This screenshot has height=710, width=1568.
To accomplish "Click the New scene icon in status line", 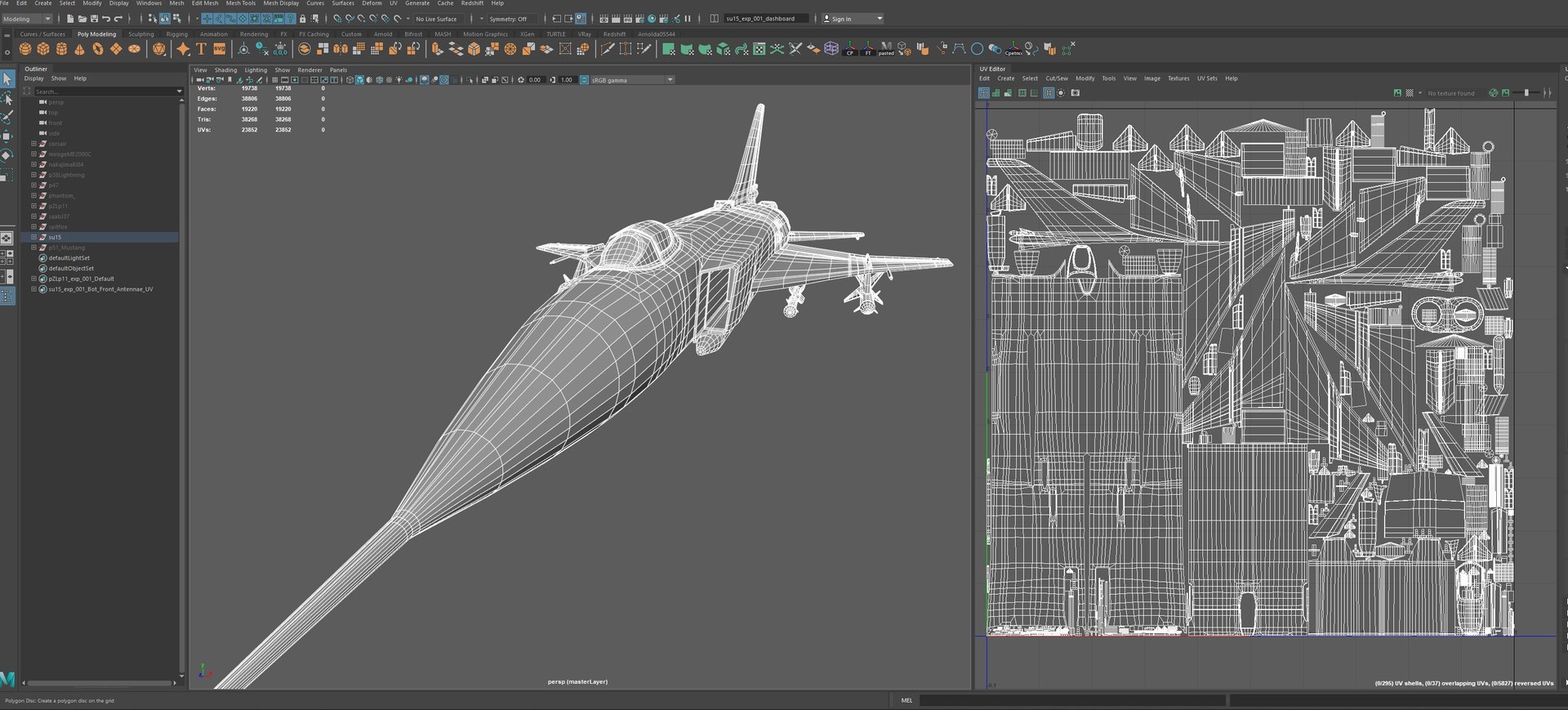I will point(70,19).
